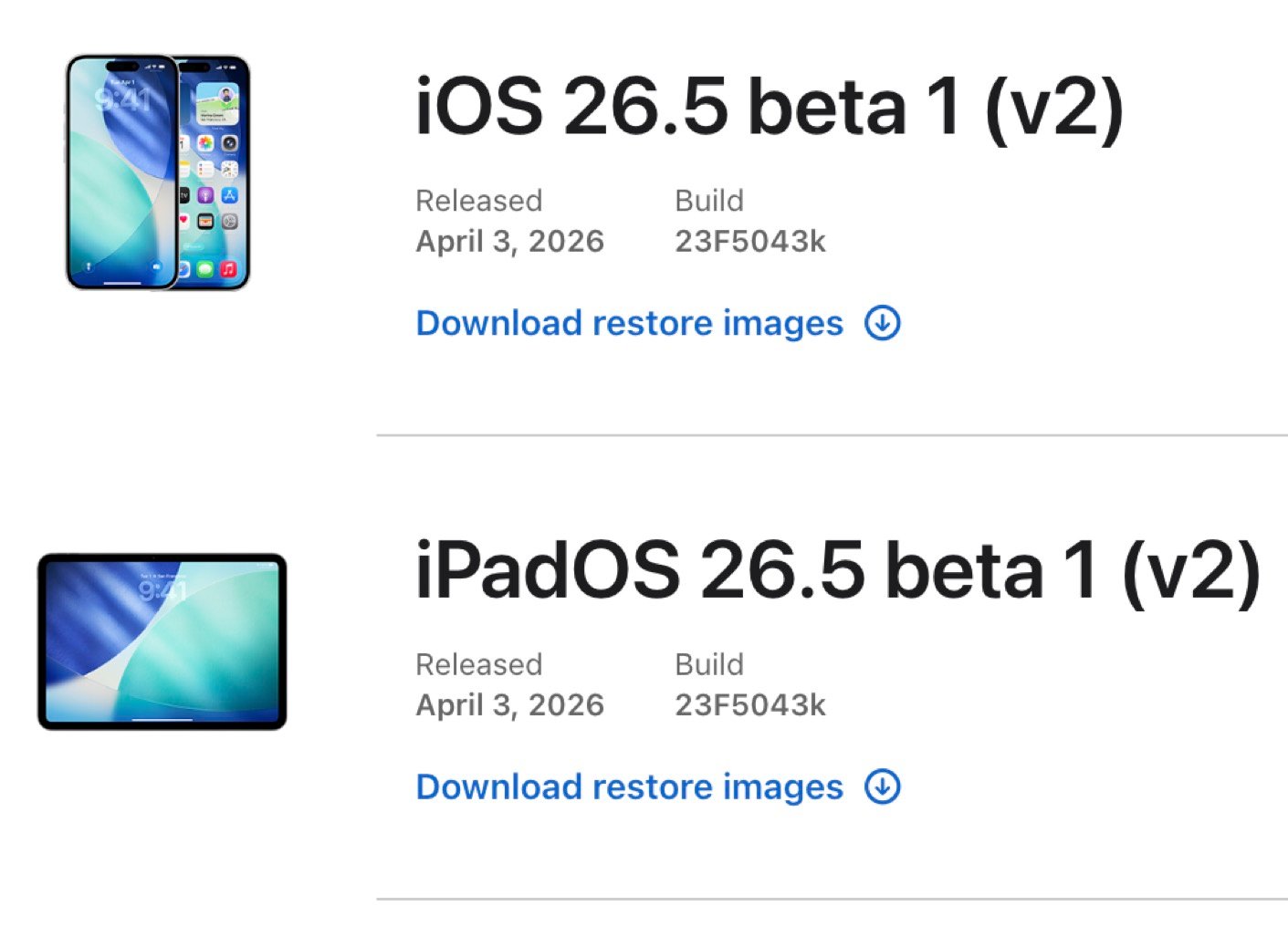This screenshot has height=927, width=1288.
Task: Click the Build label under iPadOS 26.5
Action: 709,664
